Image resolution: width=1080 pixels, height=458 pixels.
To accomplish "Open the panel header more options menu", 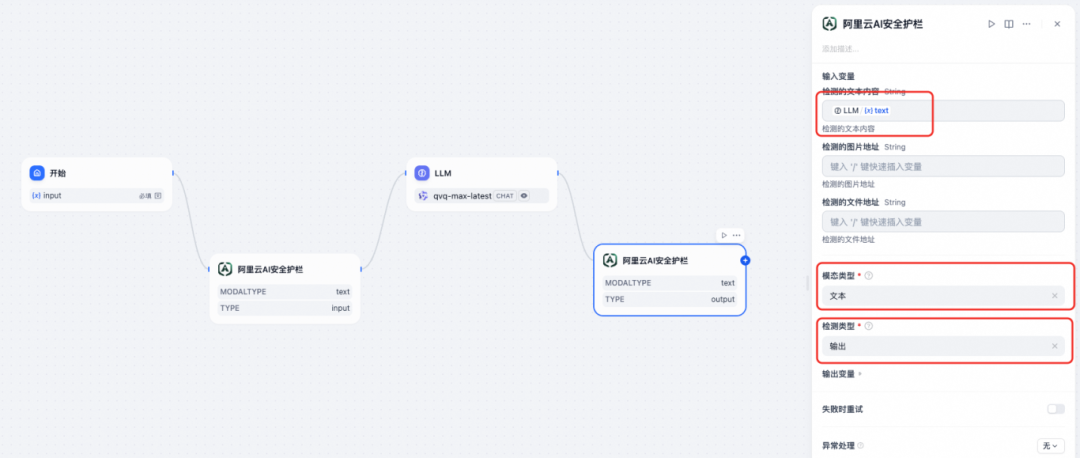I will [x=1026, y=24].
